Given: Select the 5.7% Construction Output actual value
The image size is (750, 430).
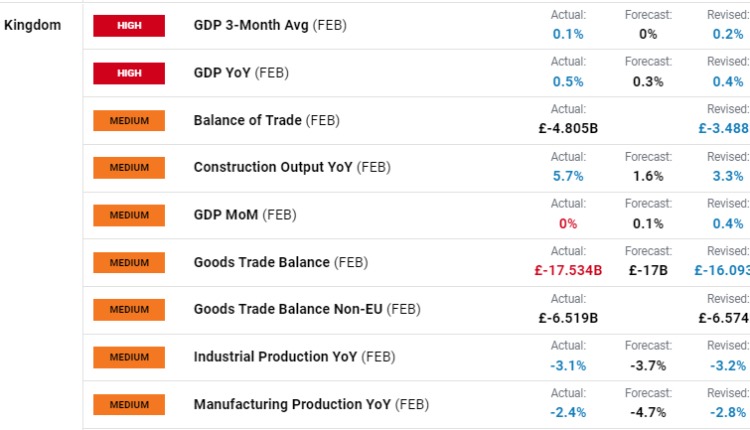Looking at the screenshot, I should (568, 176).
